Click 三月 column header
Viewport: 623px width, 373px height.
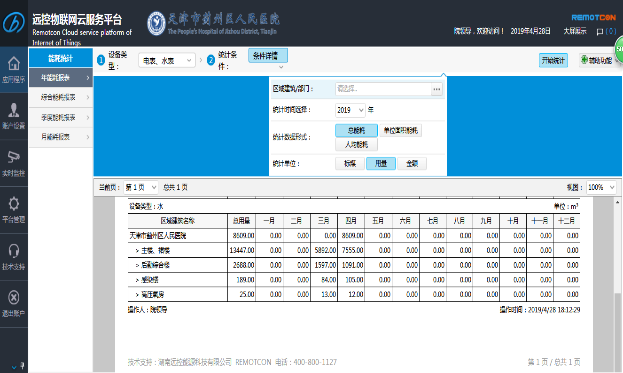(323, 221)
